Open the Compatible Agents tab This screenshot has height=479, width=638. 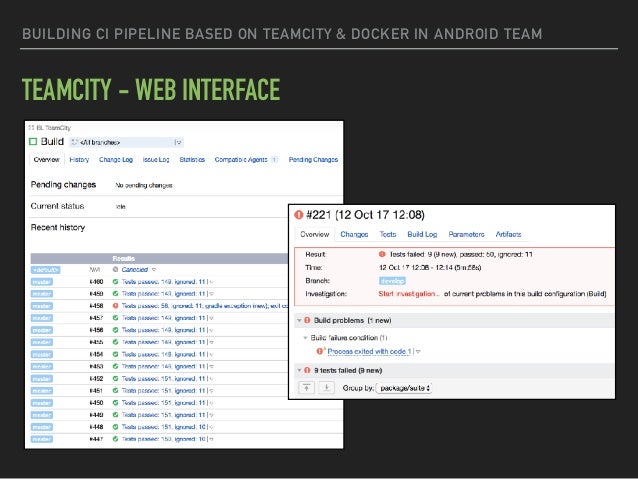[x=246, y=160]
